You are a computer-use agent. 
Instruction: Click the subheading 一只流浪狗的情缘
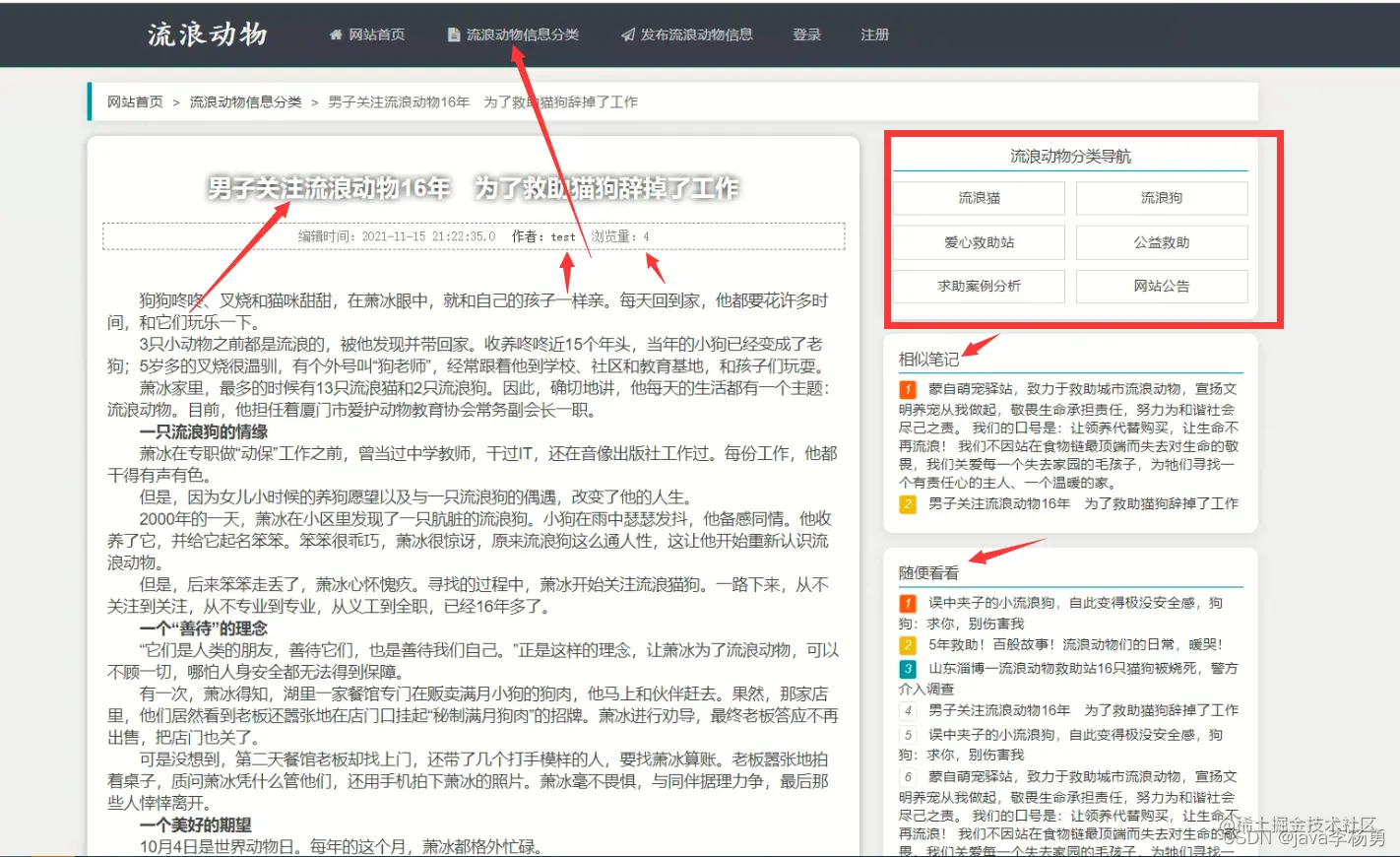tap(204, 431)
